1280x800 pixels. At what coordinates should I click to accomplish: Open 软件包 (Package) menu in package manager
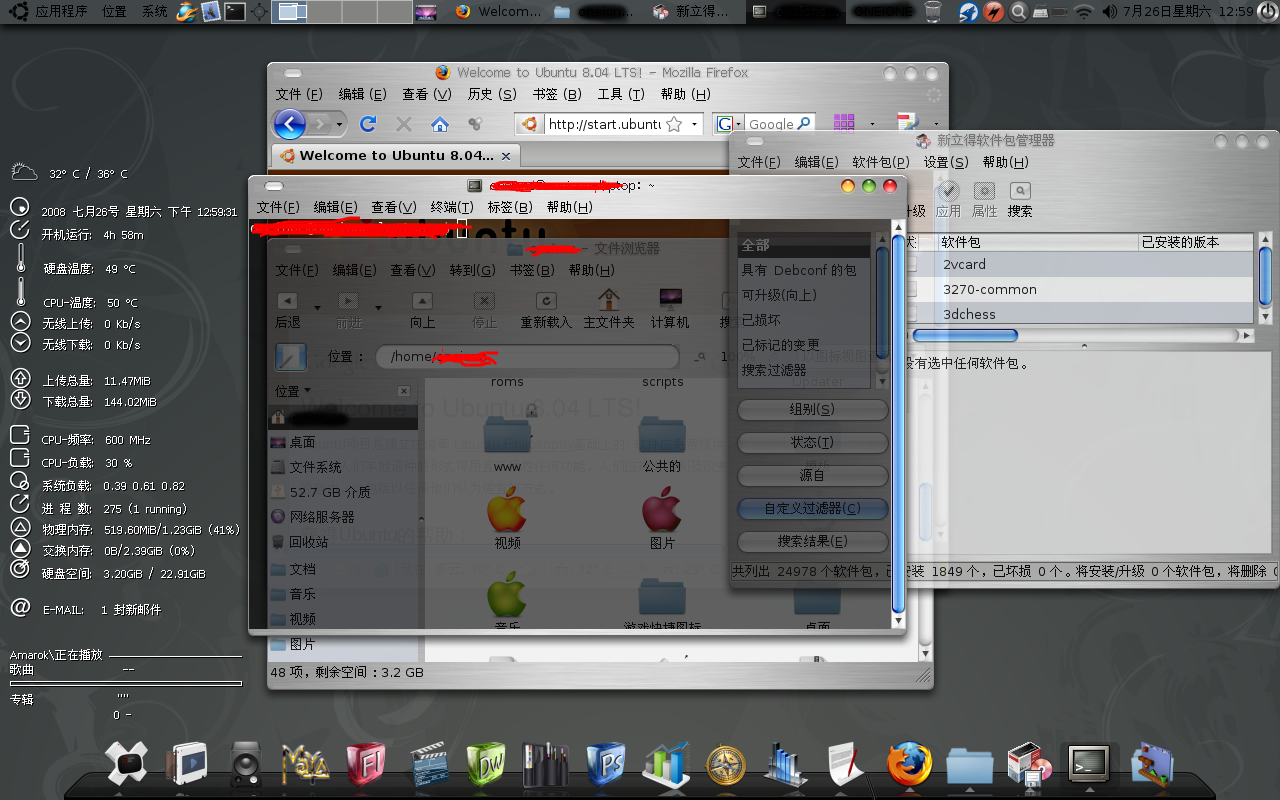pyautogui.click(x=881, y=162)
